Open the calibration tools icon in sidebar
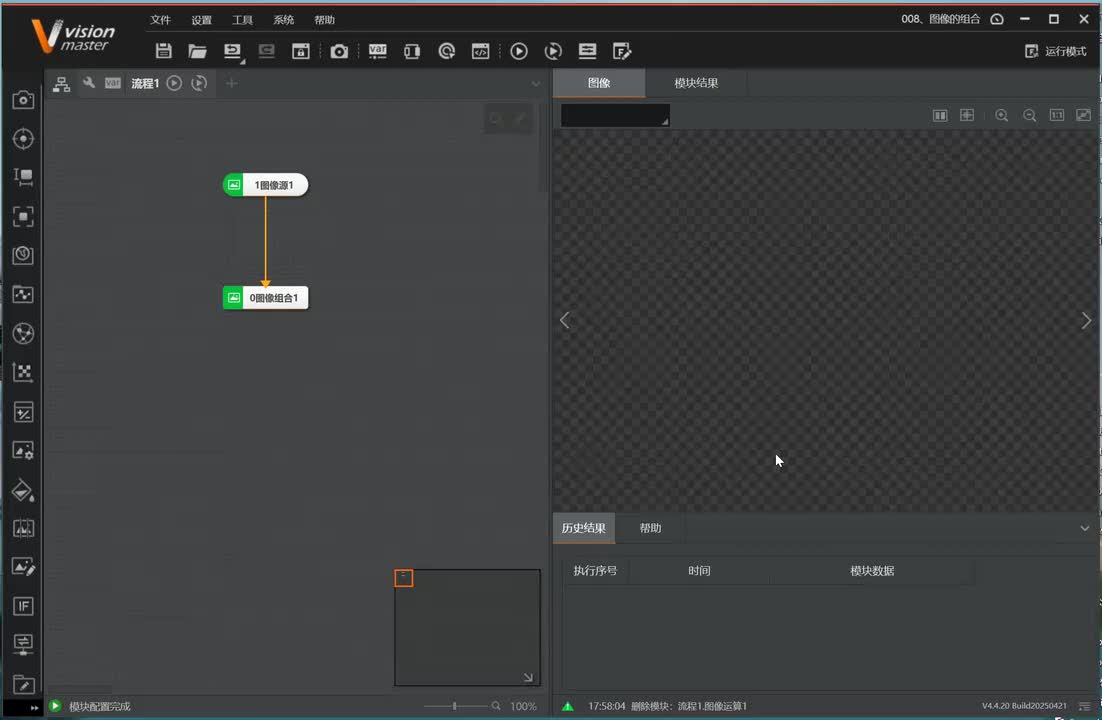The width and height of the screenshot is (1102, 720). pyautogui.click(x=23, y=372)
